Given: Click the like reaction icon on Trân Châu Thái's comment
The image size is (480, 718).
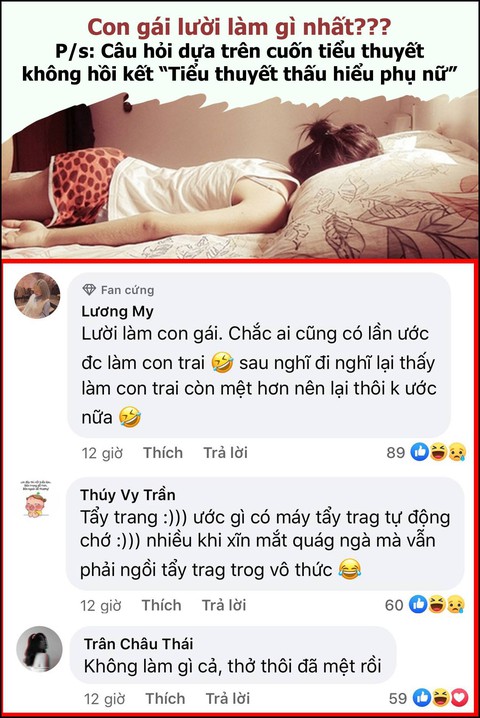Looking at the screenshot, I should pyautogui.click(x=422, y=697).
